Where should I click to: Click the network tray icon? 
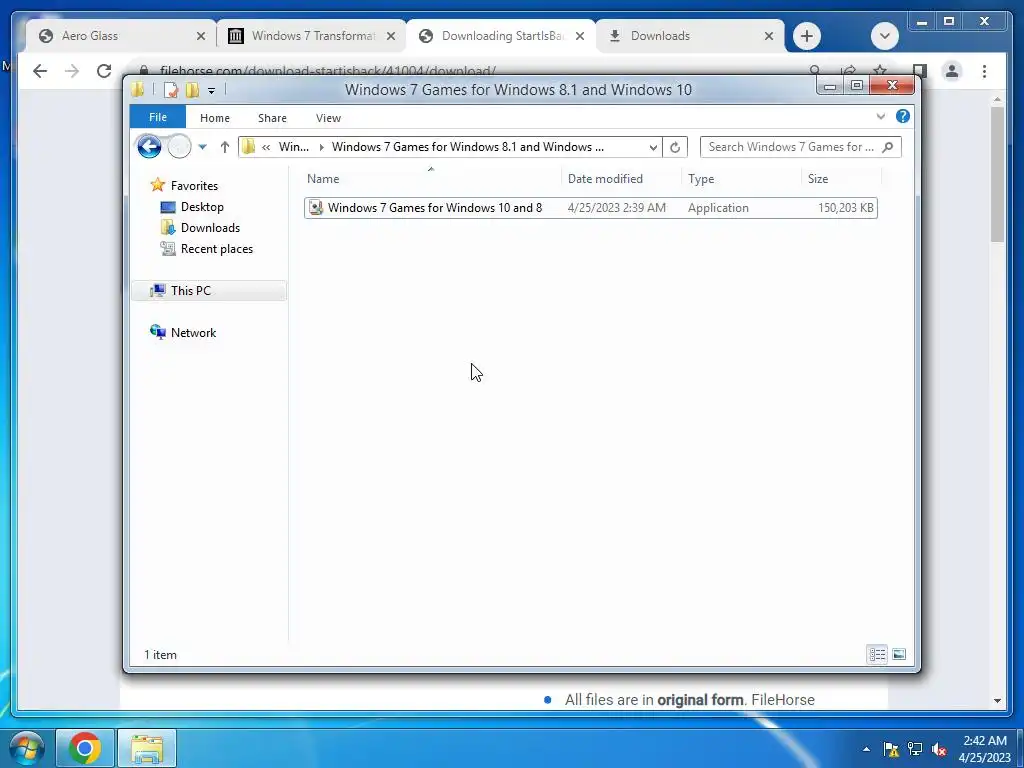[915, 749]
